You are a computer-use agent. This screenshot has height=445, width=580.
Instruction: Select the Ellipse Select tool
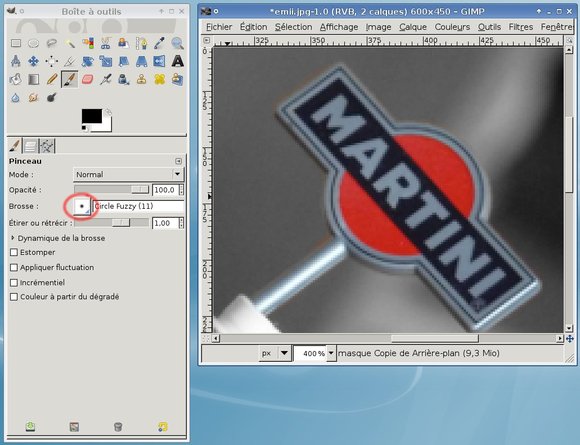coord(34,43)
